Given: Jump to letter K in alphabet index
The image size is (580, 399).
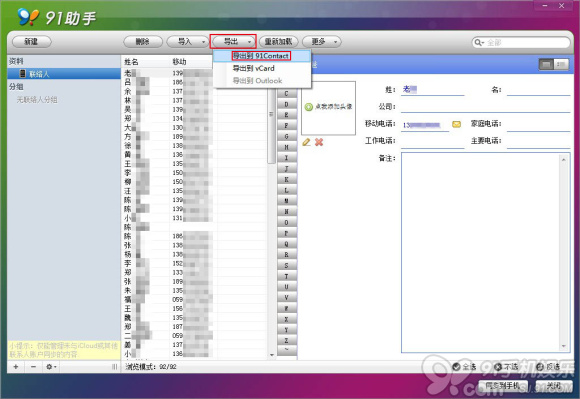Looking at the screenshot, I should 287,180.
